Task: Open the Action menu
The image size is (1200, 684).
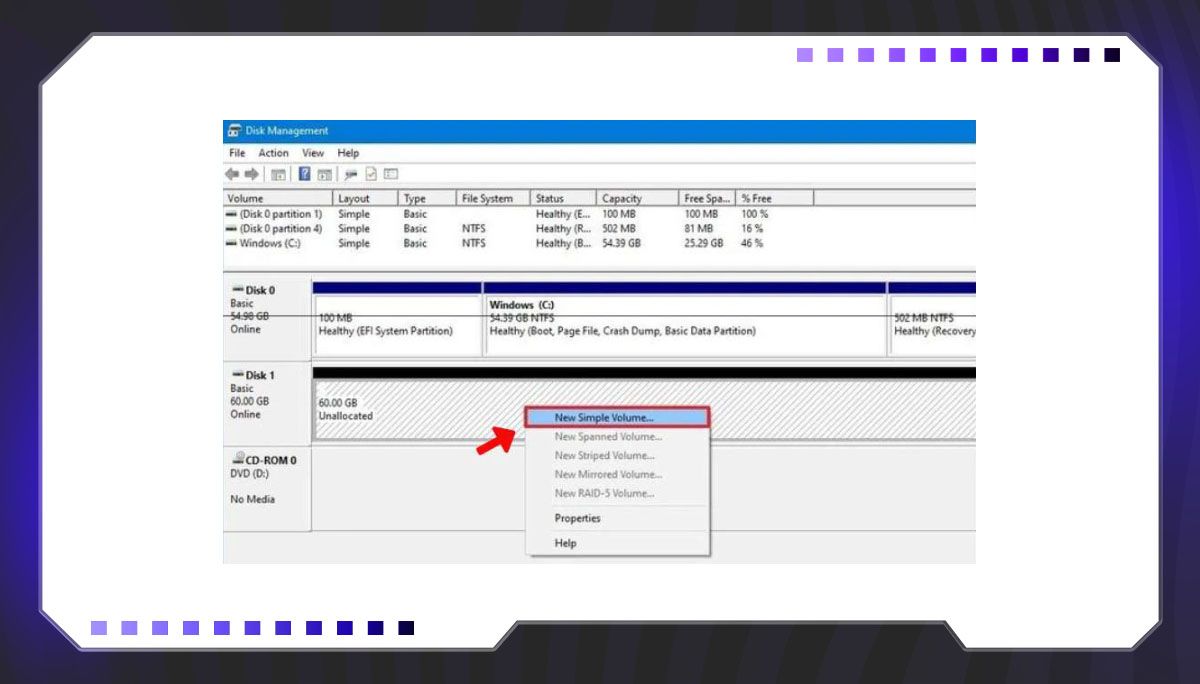Action: coord(273,153)
